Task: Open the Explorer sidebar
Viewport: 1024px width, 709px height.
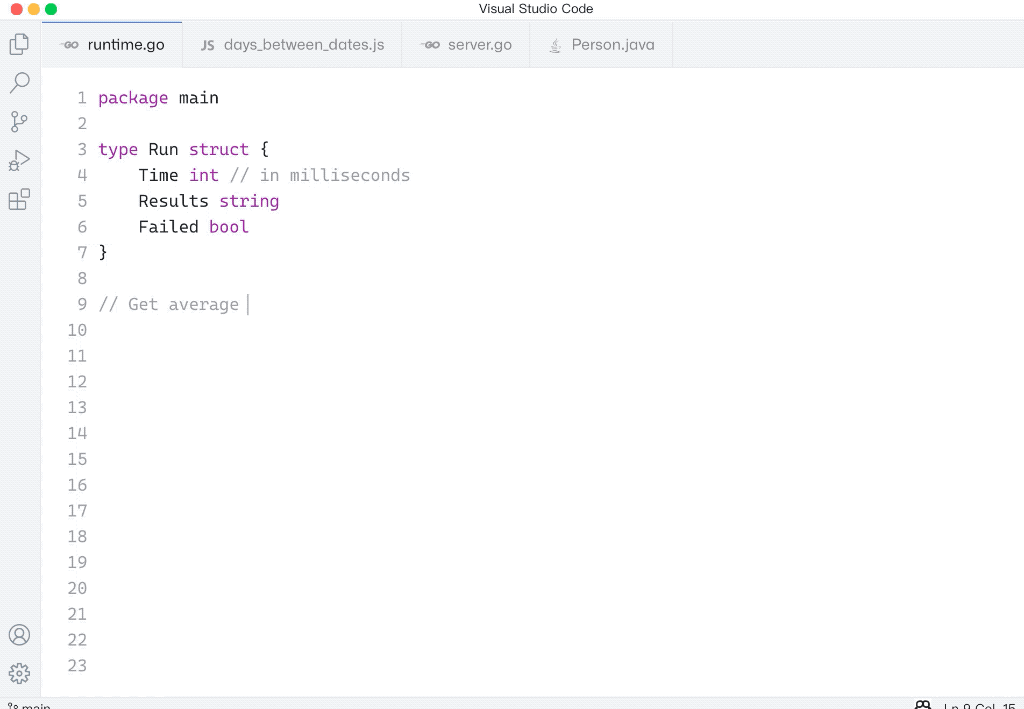Action: tap(19, 44)
